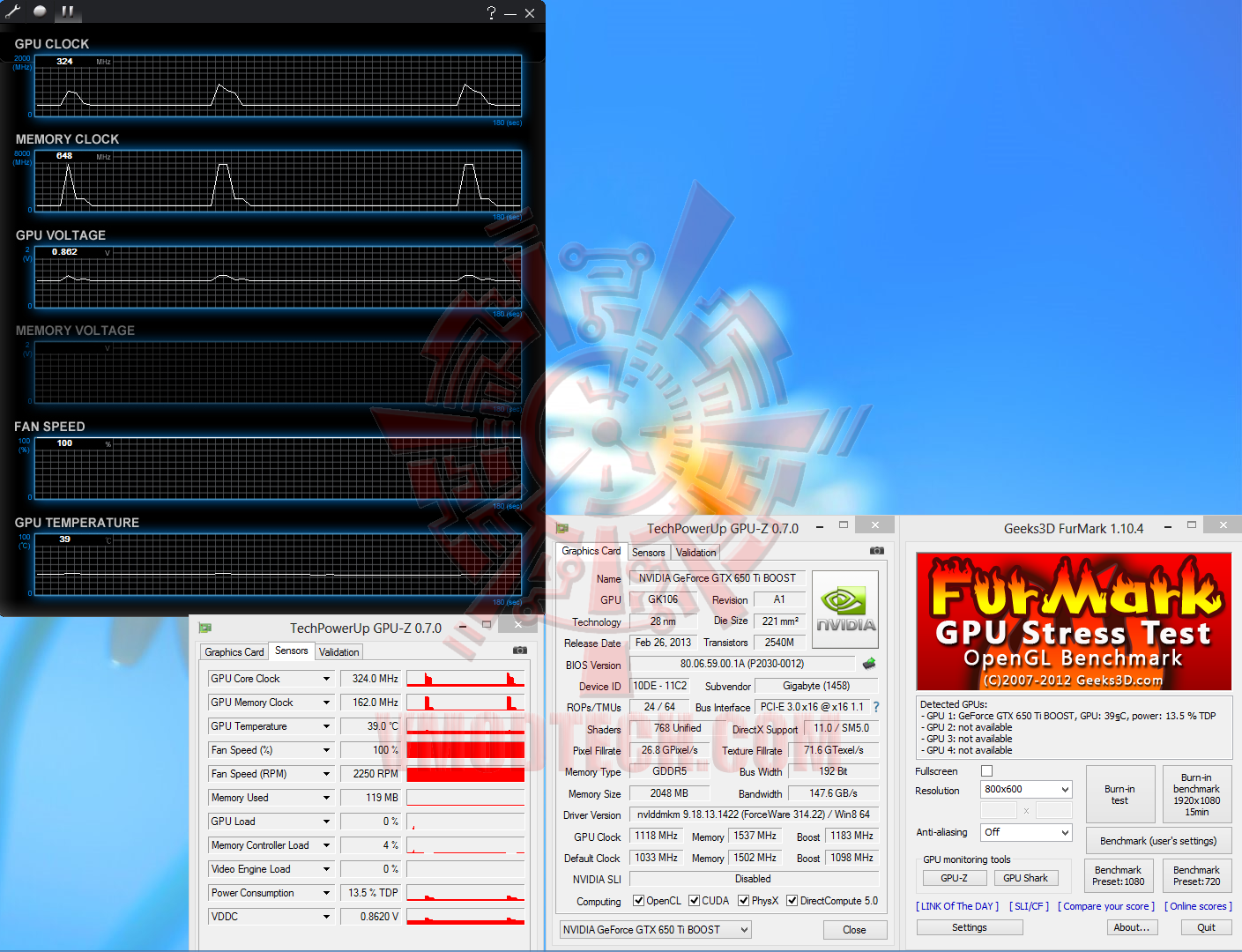The width and height of the screenshot is (1242, 952).
Task: Expand the Memory Used sensor dropdown
Action: point(326,798)
